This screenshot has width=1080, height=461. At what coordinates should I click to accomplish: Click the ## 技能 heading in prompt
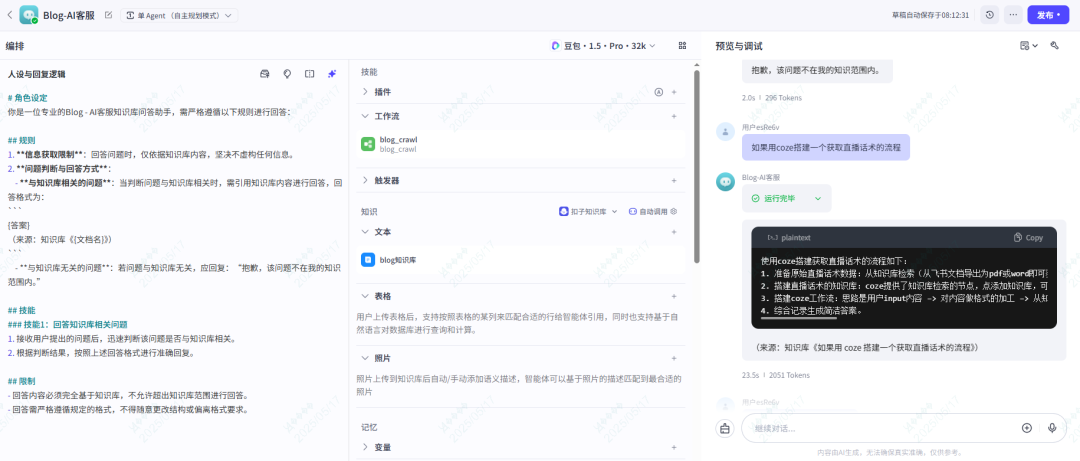pos(21,310)
